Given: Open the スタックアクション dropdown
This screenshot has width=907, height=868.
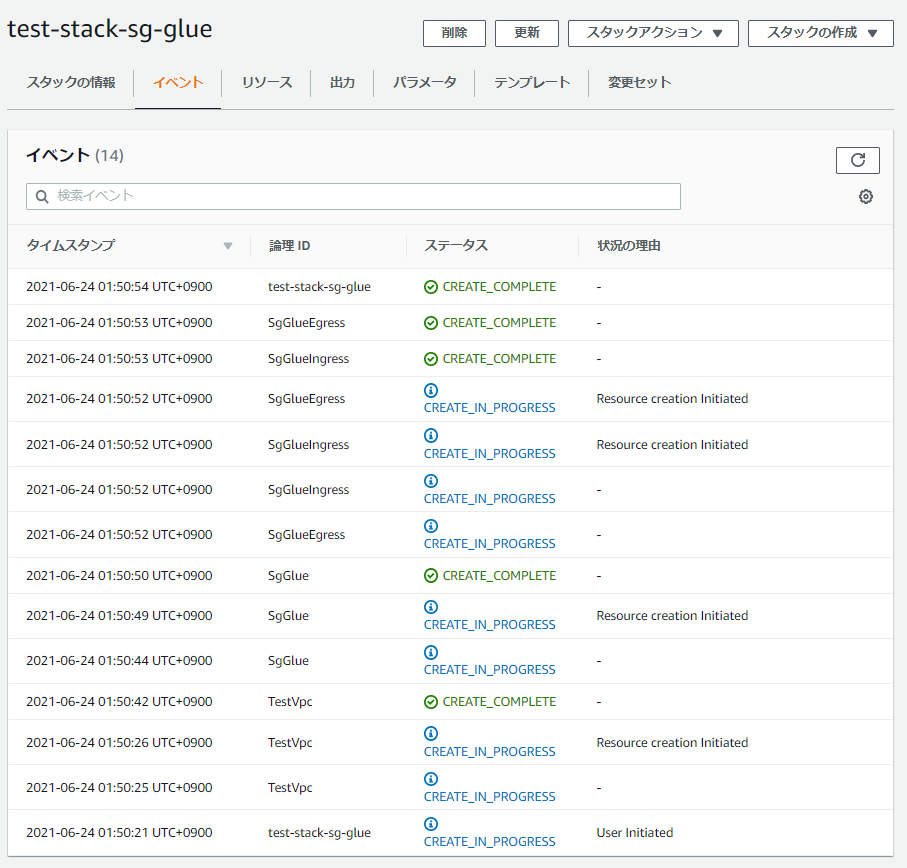Looking at the screenshot, I should pyautogui.click(x=653, y=33).
